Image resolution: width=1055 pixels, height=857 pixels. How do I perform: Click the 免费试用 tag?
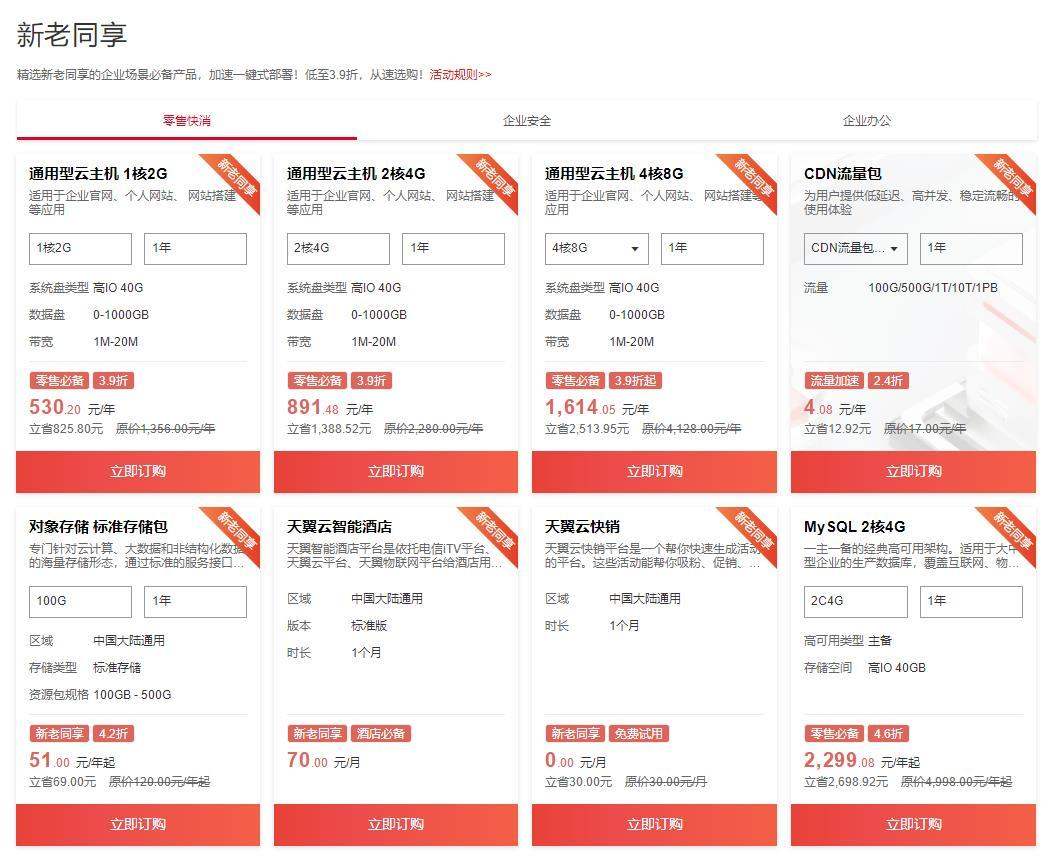(x=639, y=734)
